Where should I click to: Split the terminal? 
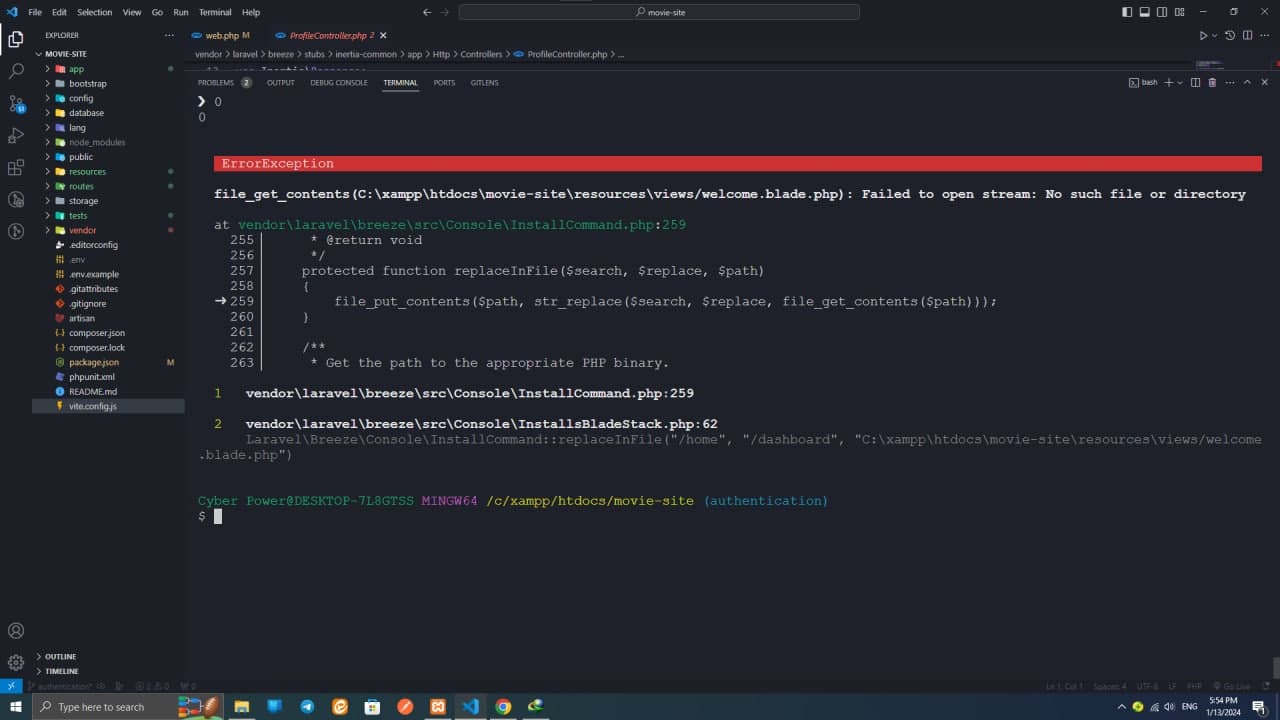pos(1196,82)
